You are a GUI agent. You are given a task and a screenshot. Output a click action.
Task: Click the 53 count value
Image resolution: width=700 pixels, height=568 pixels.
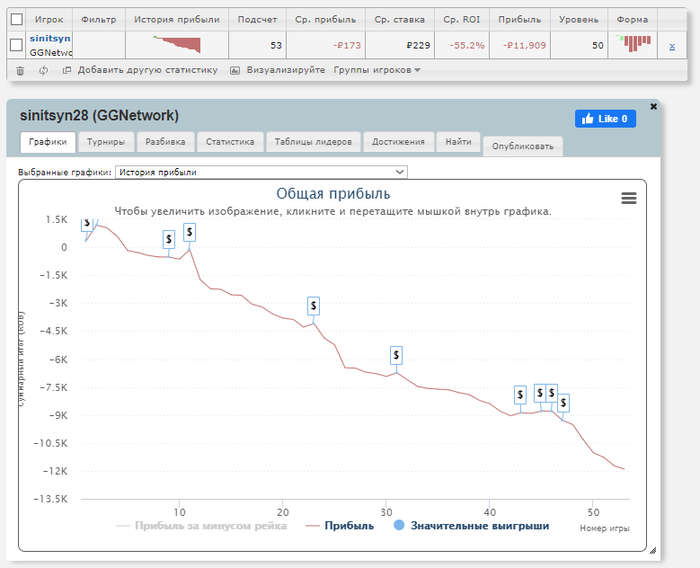276,46
